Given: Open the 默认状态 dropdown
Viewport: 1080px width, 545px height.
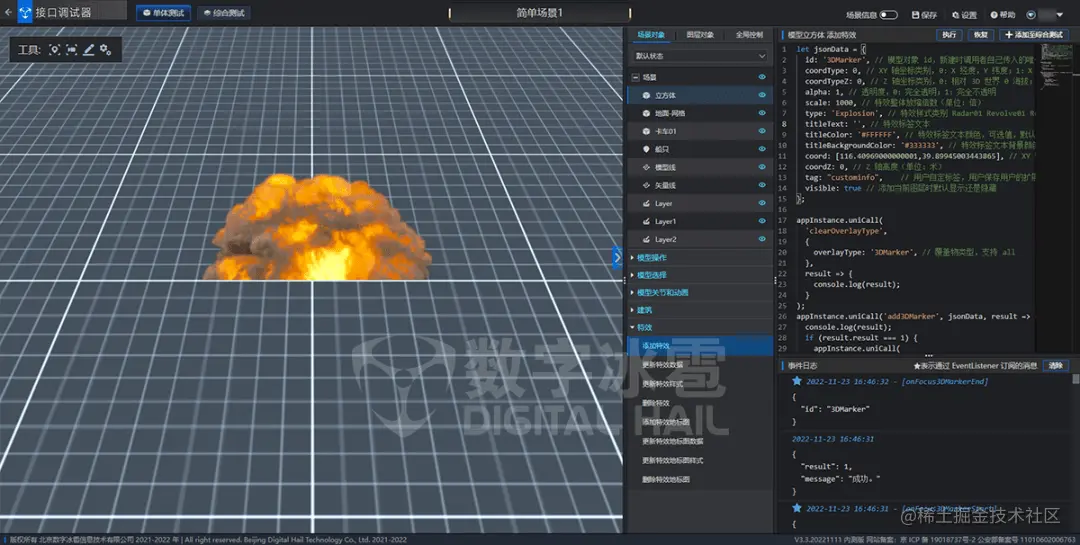Looking at the screenshot, I should tap(700, 56).
